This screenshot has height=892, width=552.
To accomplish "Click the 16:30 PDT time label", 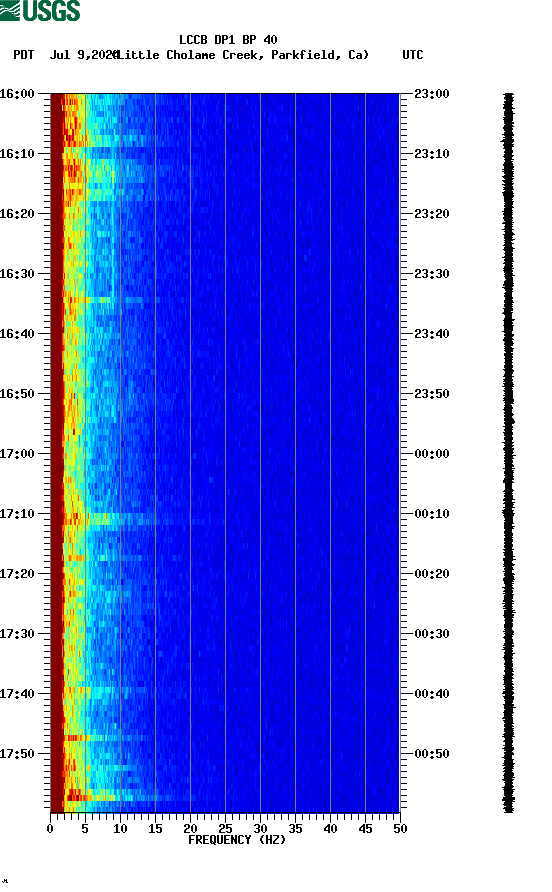I will 17,274.
